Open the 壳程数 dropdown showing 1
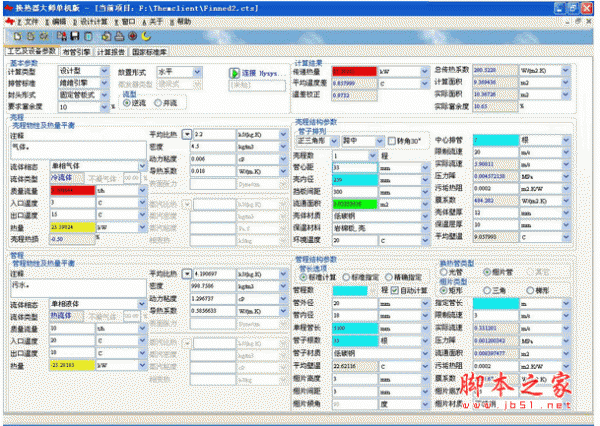The width and height of the screenshot is (600, 426). point(372,155)
